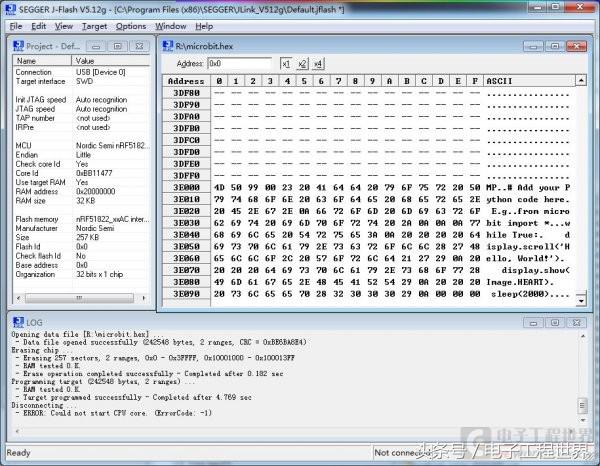Click the LOG window title icon
The width and height of the screenshot is (600, 466).
point(17,319)
